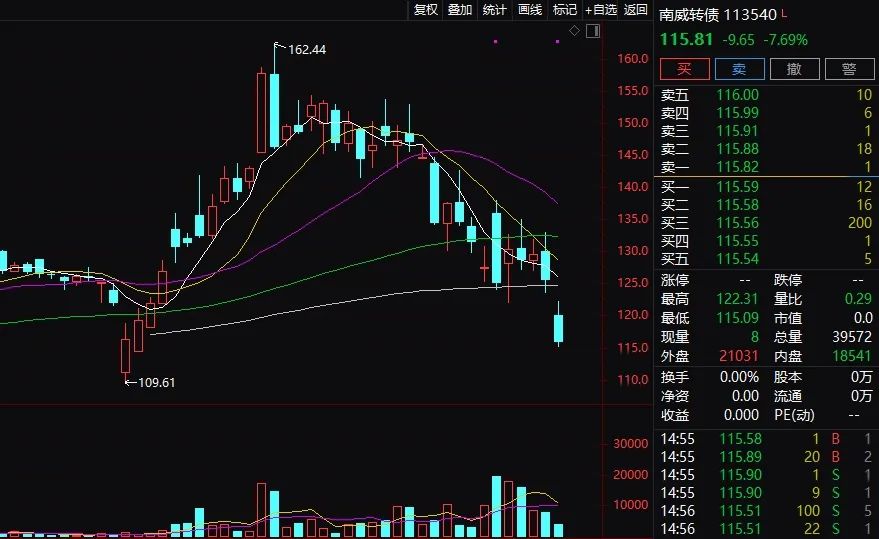Click the 警 alert button
This screenshot has width=879, height=539.
(x=849, y=69)
